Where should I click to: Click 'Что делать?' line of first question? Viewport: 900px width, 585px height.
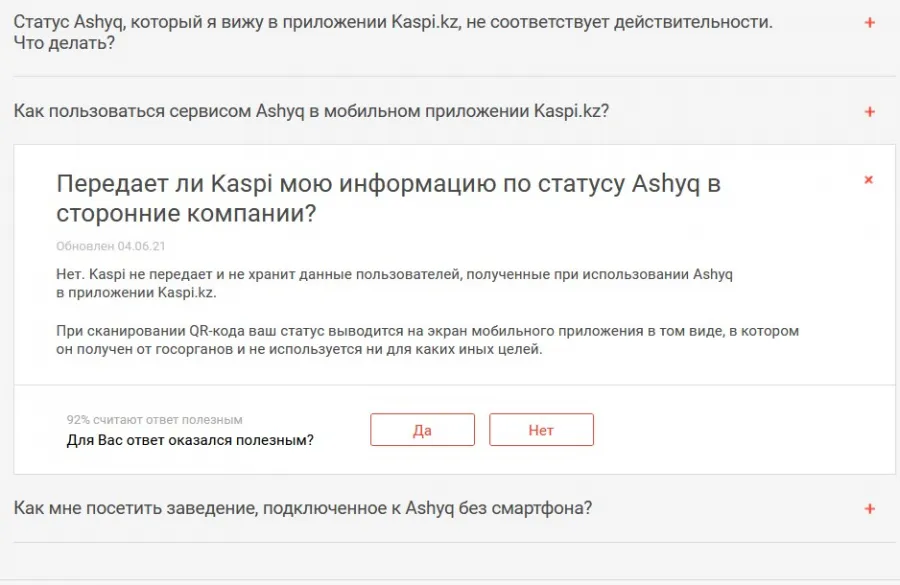64,43
